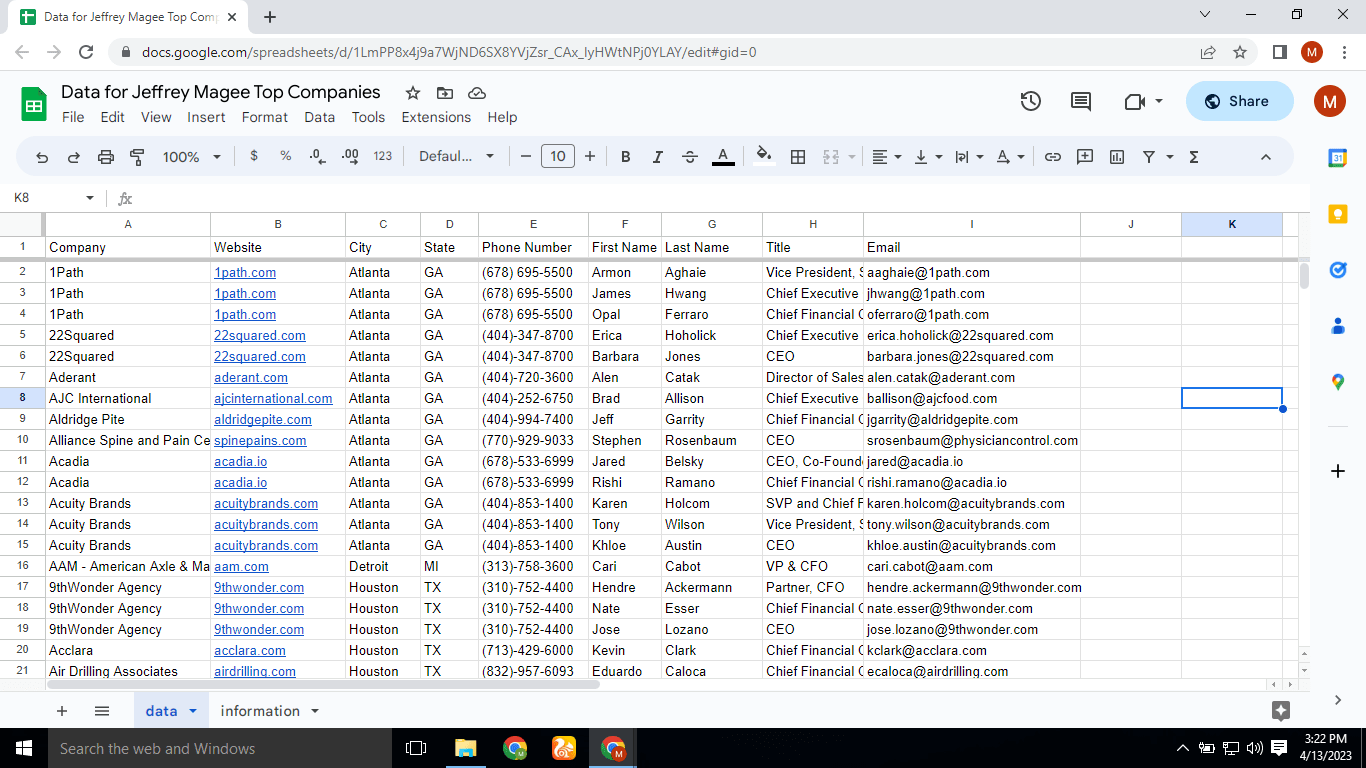Increase font size with plus button
This screenshot has width=1366, height=768.
point(590,156)
